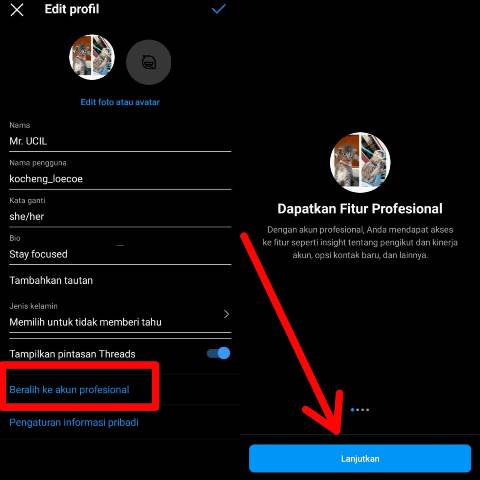Confirm profile edits with the blue checkmark
The image size is (480, 480).
[x=219, y=9]
